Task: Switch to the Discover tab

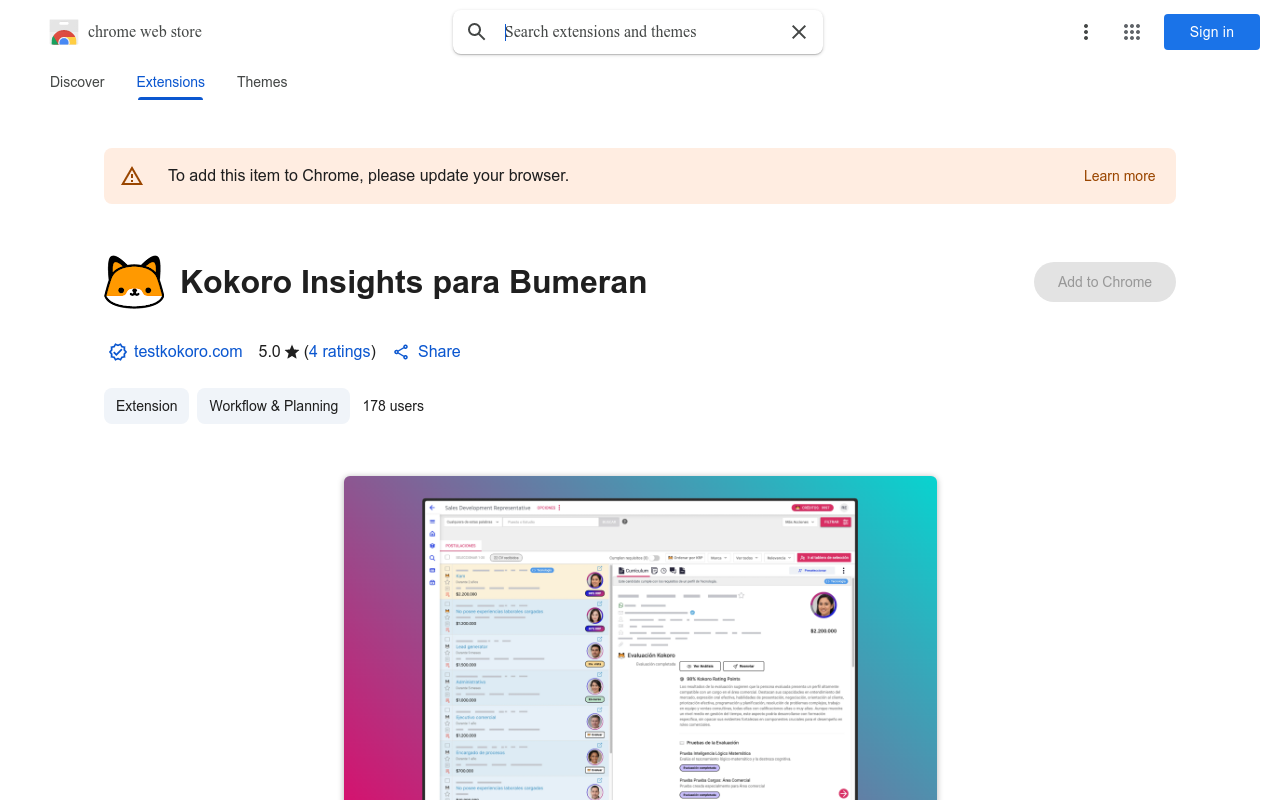Action: coord(77,82)
